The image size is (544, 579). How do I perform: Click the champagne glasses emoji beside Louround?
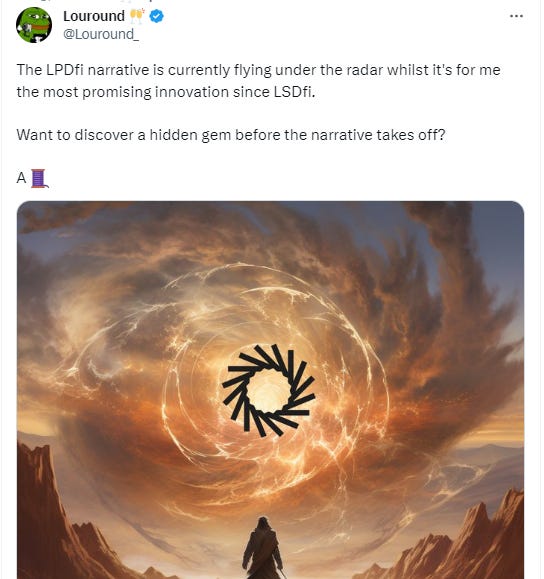click(x=136, y=16)
